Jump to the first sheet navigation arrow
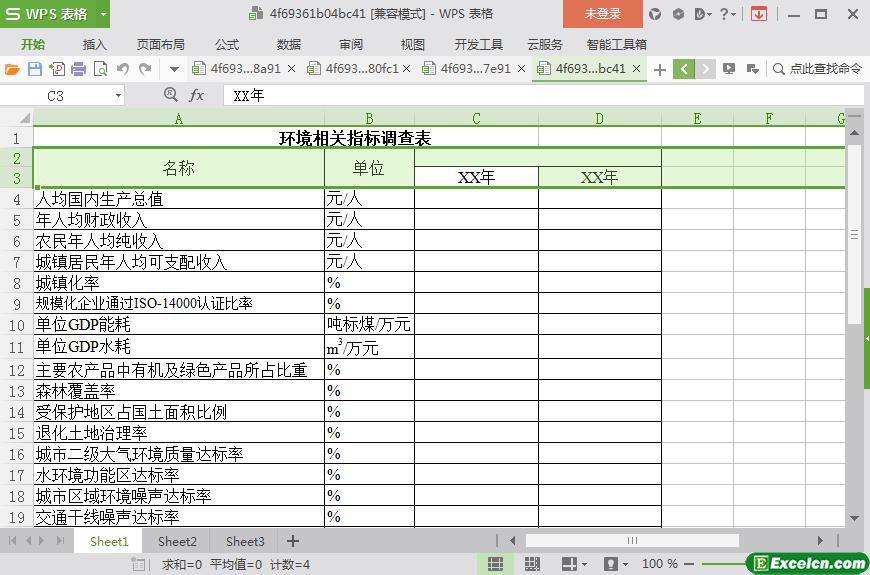This screenshot has width=870, height=575. coord(12,541)
